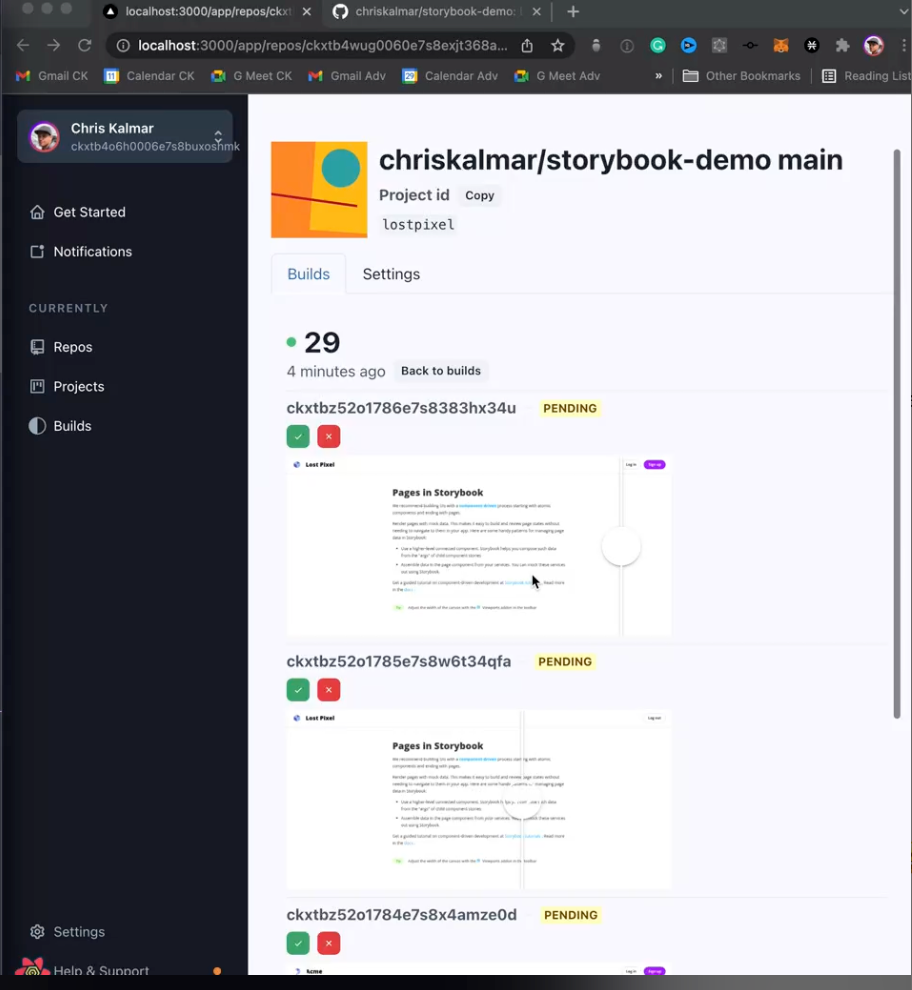Click the chriskalmar/storybook-demo main title

click(611, 160)
